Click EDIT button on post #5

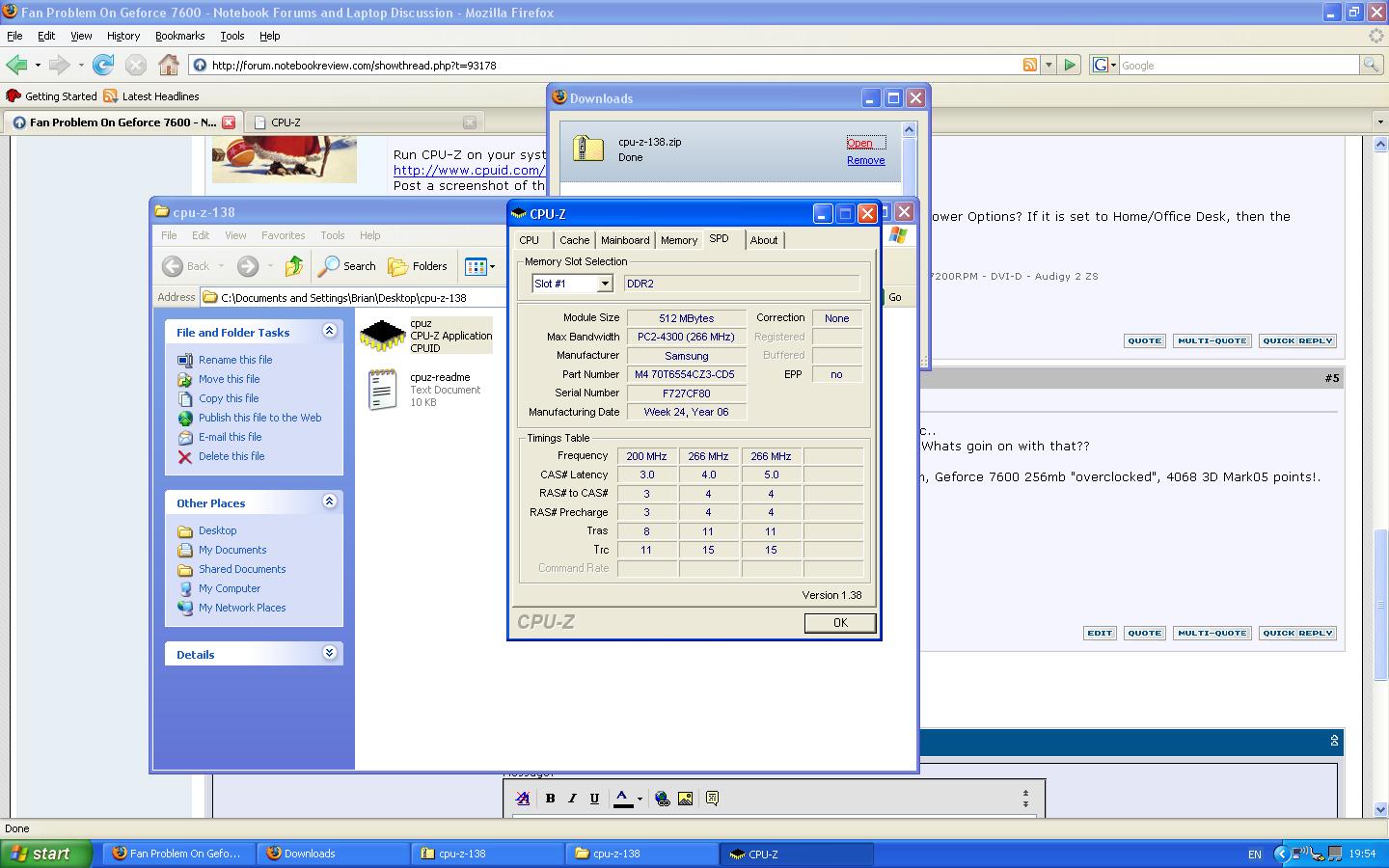pyautogui.click(x=1100, y=634)
